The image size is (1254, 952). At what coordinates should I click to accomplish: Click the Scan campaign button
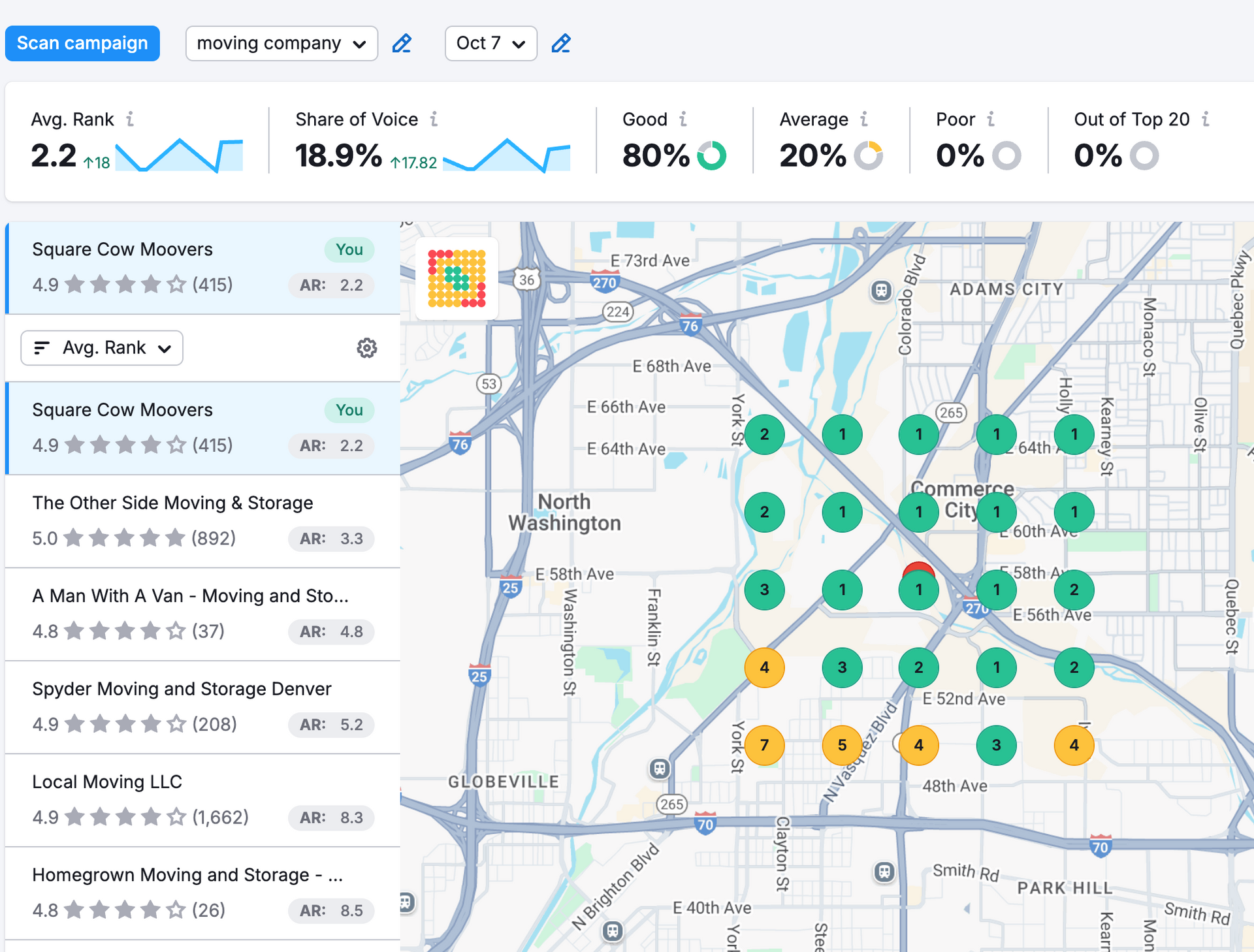point(82,44)
